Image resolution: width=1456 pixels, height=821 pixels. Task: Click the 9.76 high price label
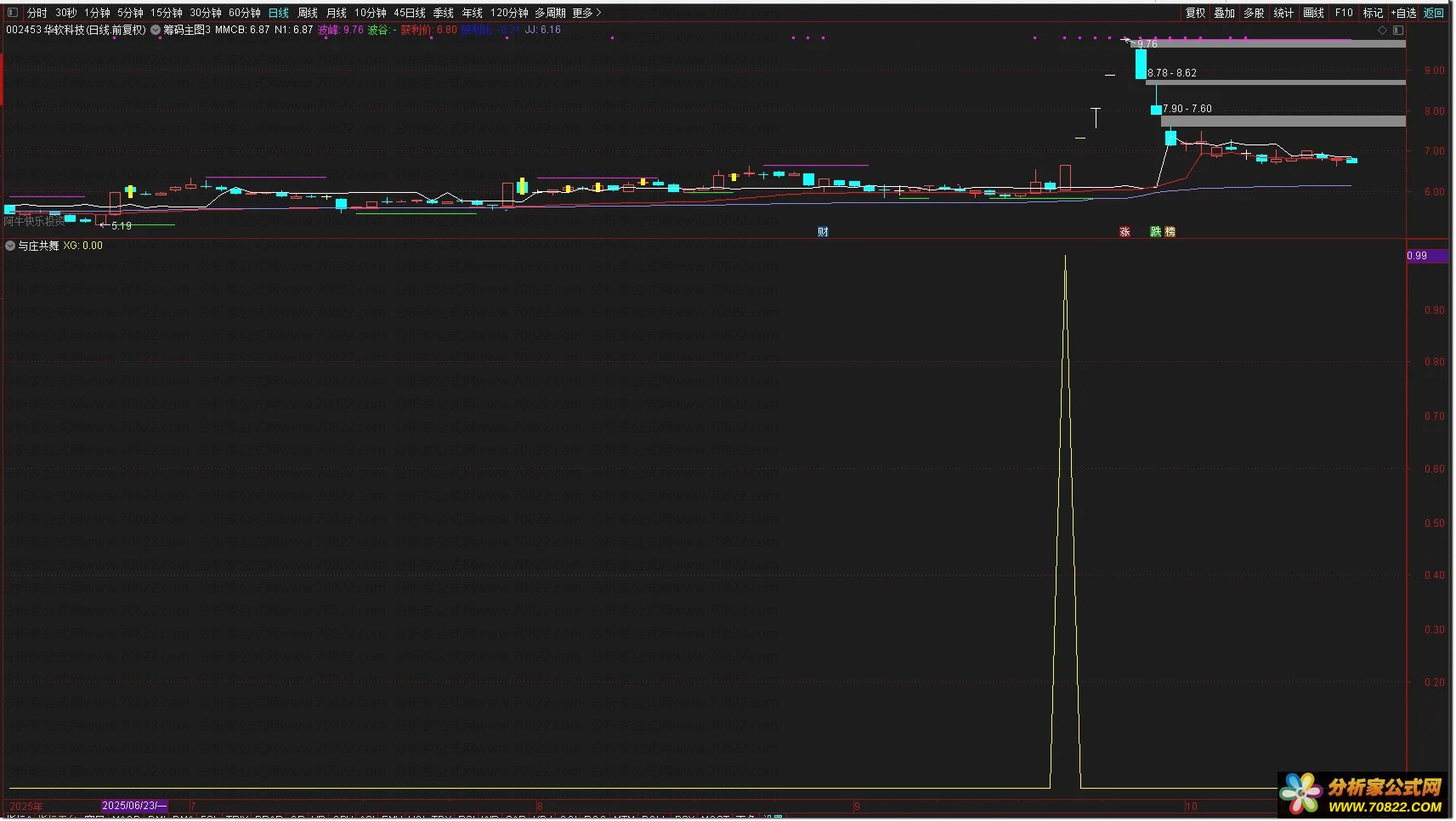[x=1147, y=44]
